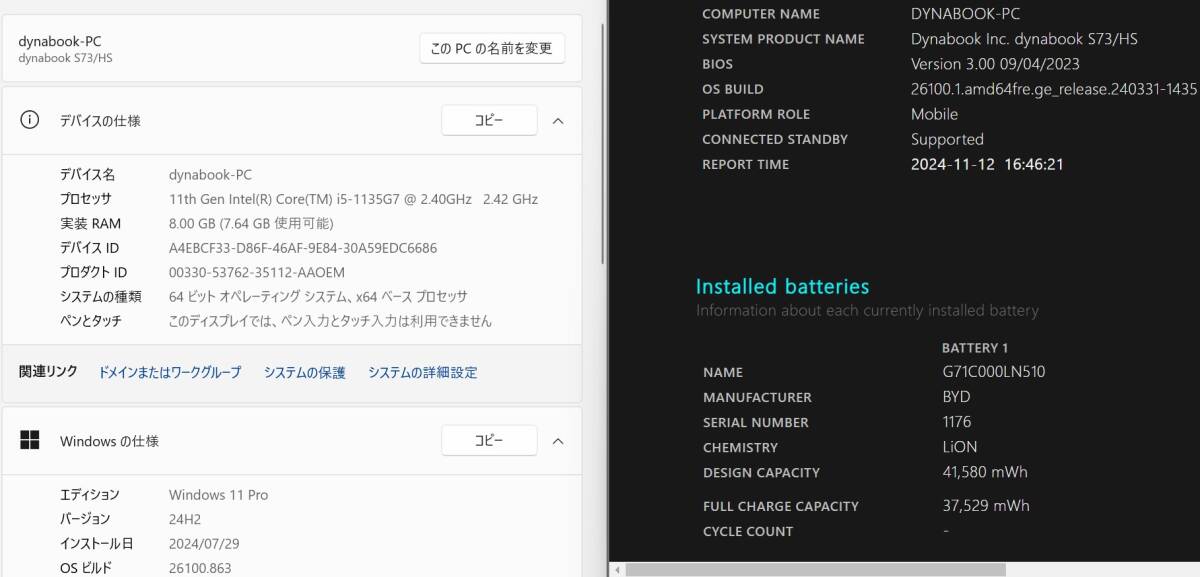This screenshot has height=577, width=1200.
Task: Collapse the デバイスの仕様 section chevron
Action: (x=558, y=121)
